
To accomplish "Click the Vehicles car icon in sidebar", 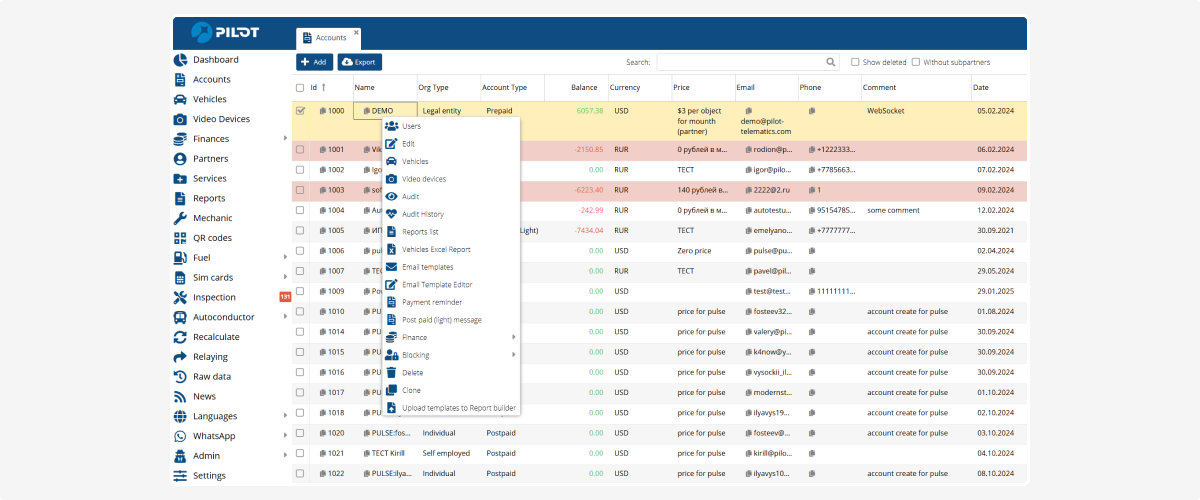I will 180,99.
